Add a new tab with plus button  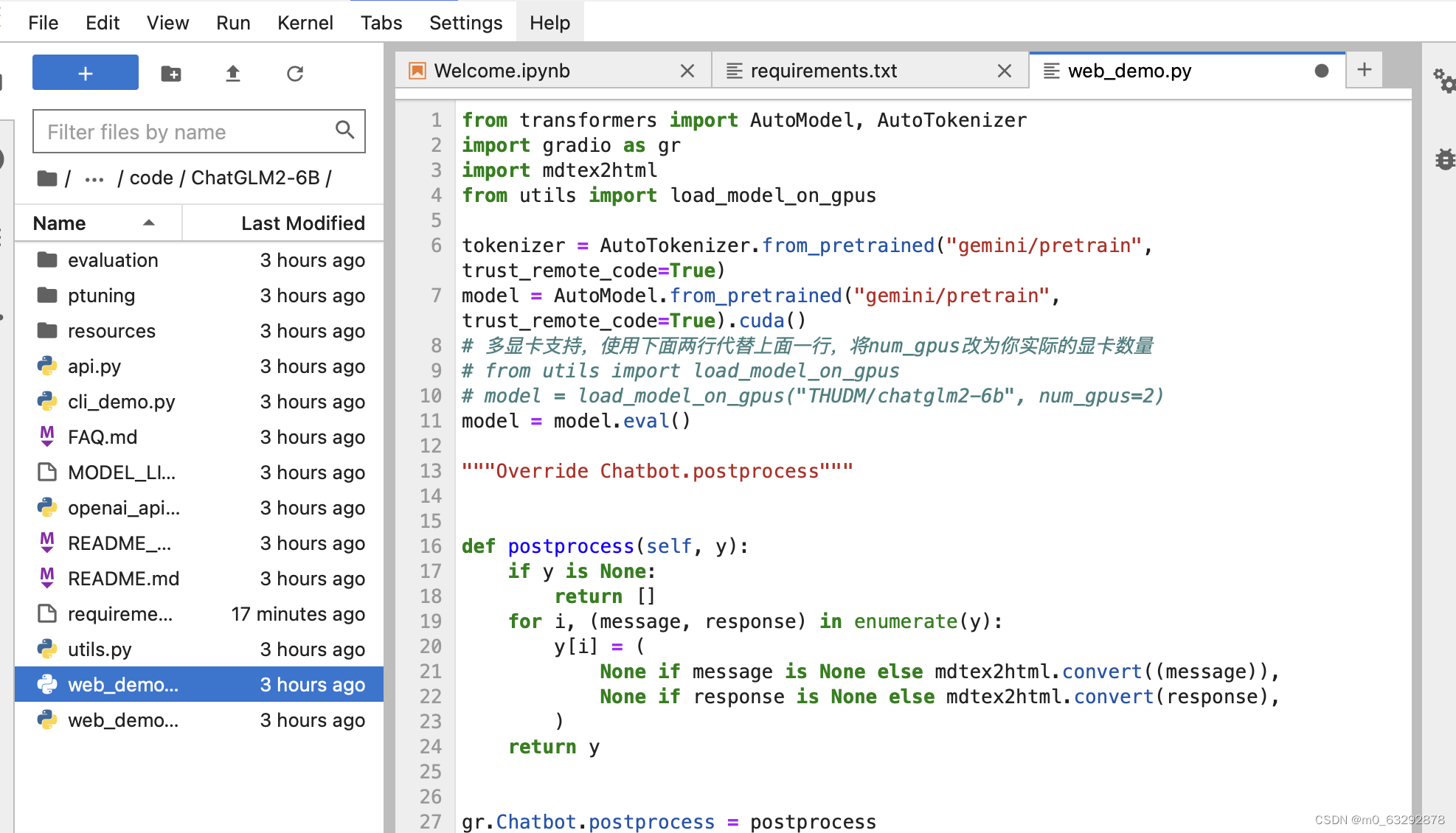pyautogui.click(x=1364, y=69)
